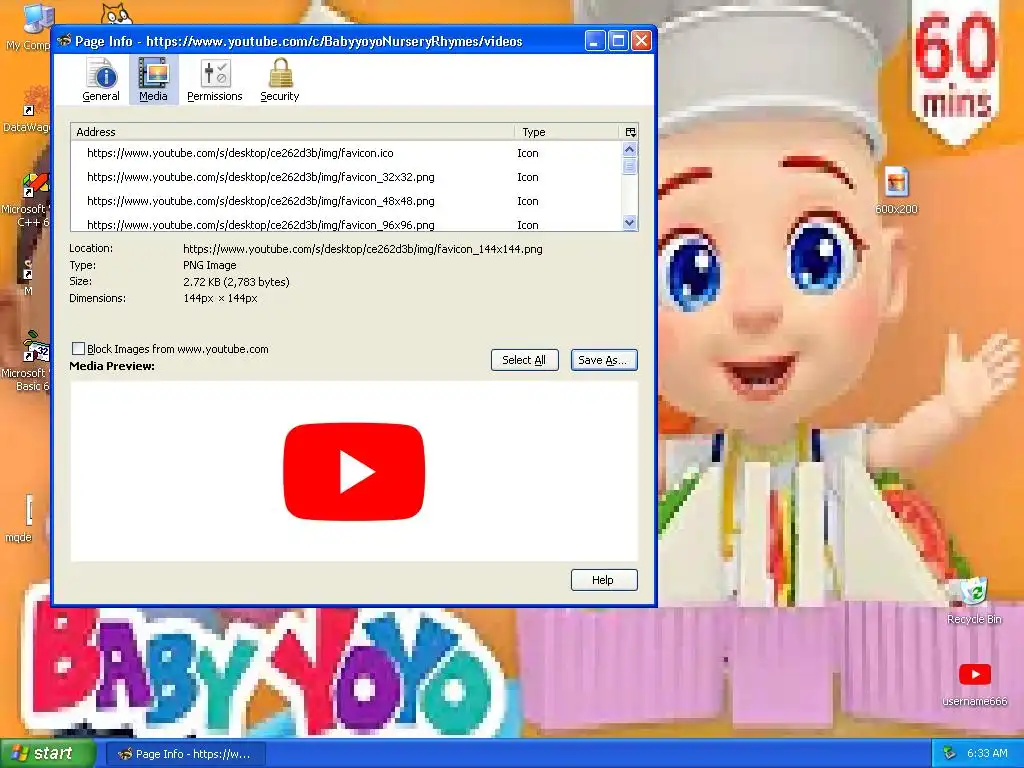Toggle Block Images from www.youtube.com checkbox
This screenshot has height=768, width=1024.
click(x=78, y=349)
